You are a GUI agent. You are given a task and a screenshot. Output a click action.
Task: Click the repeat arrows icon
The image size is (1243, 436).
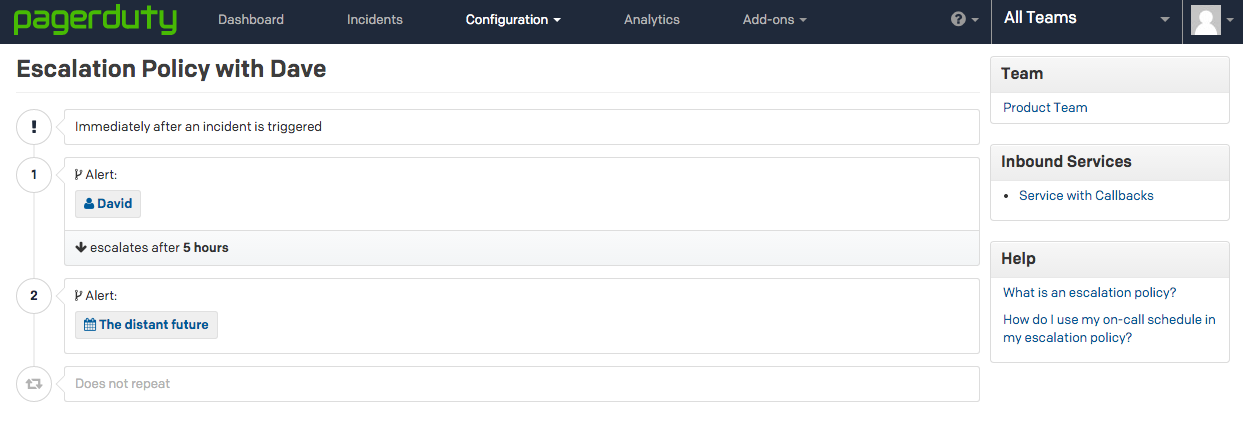point(34,384)
